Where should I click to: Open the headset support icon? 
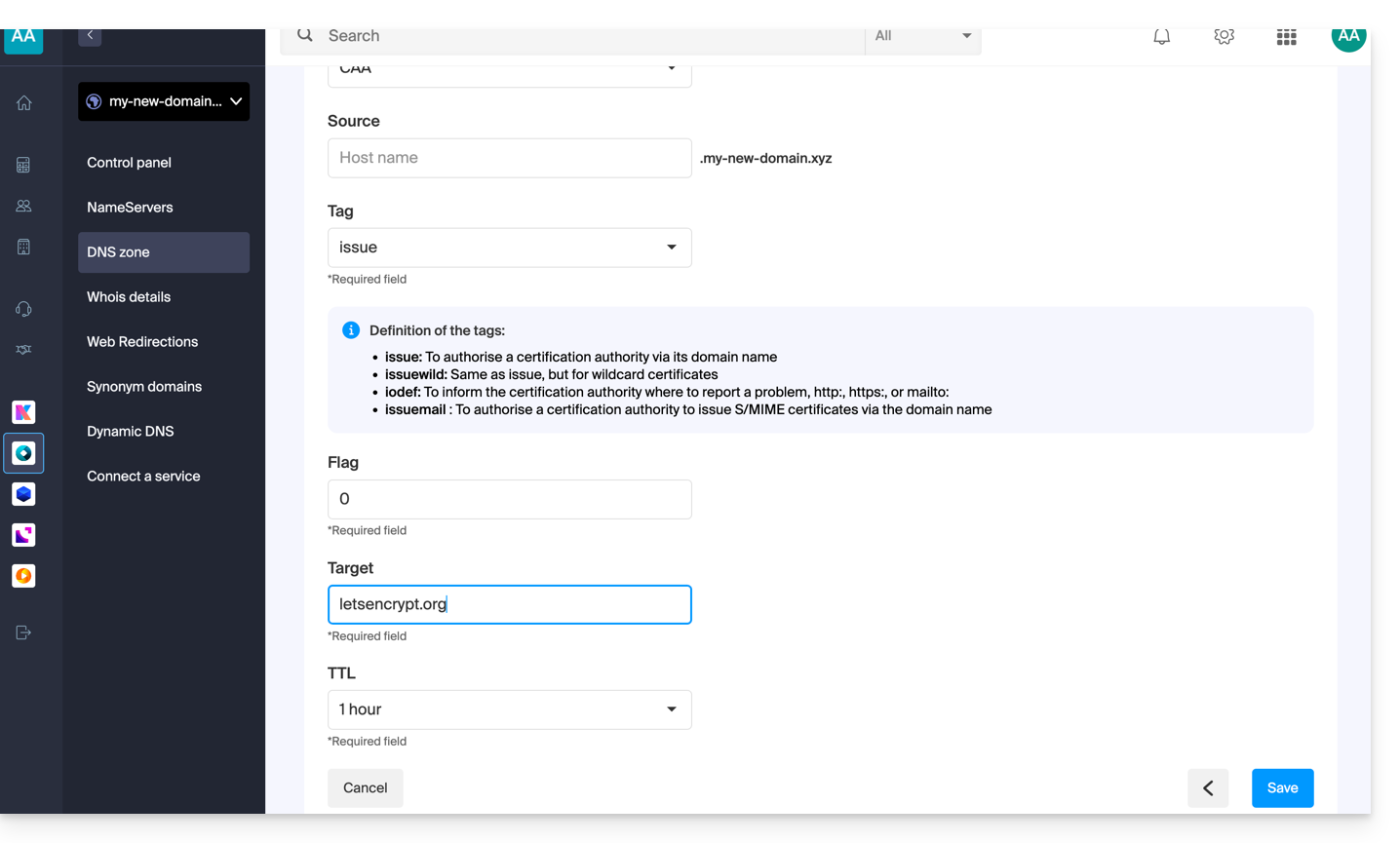24,309
